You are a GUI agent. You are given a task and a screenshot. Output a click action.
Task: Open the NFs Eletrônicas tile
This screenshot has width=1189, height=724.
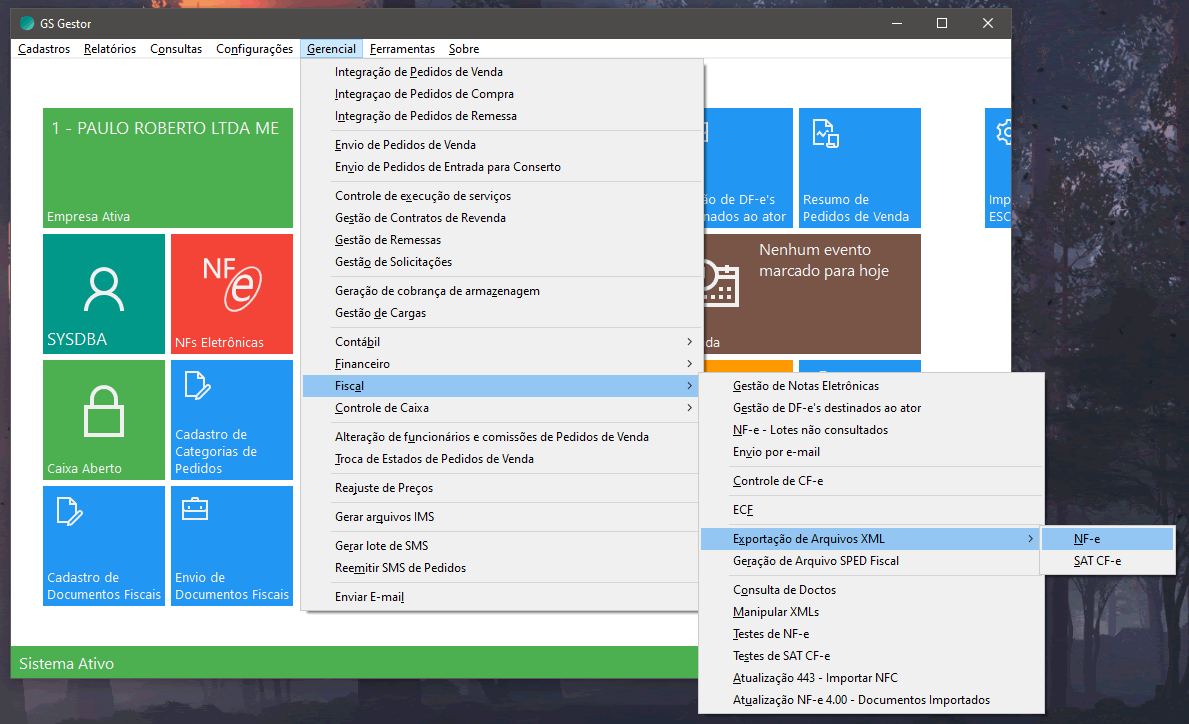pyautogui.click(x=232, y=293)
